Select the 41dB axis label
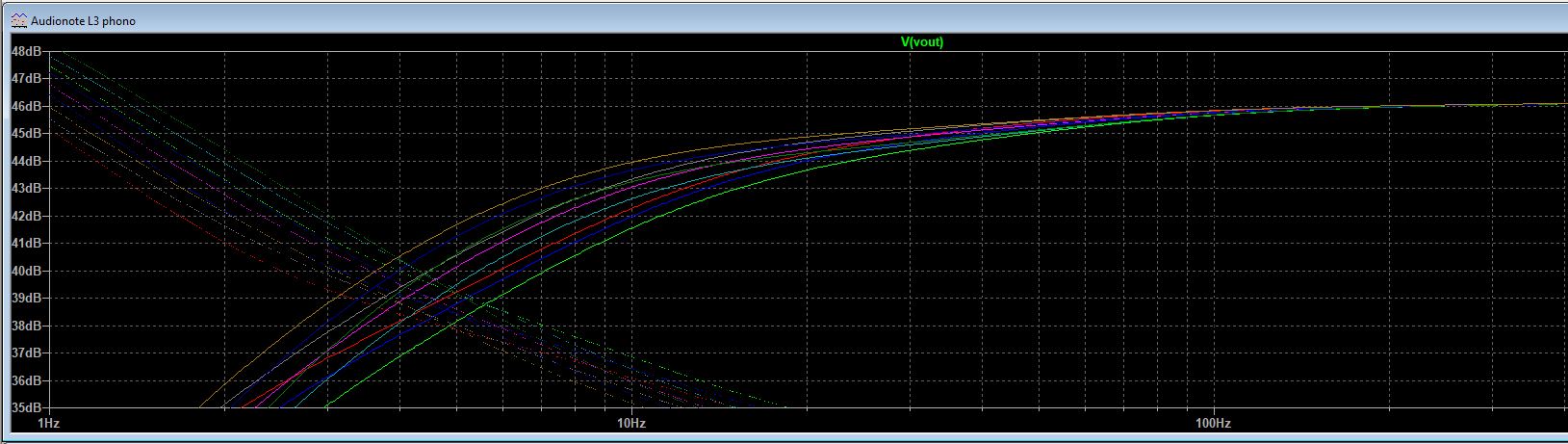The image size is (1568, 444). point(26,244)
